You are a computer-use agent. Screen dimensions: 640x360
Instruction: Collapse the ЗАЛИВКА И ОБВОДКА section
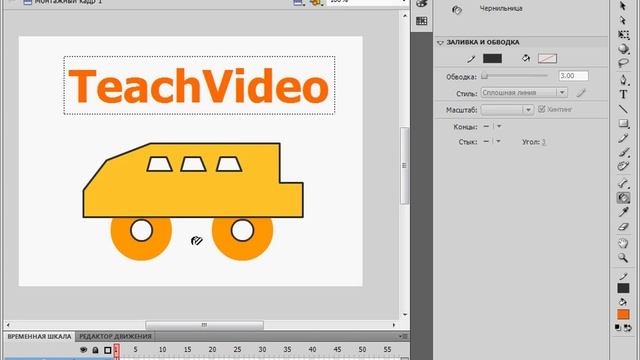point(440,42)
